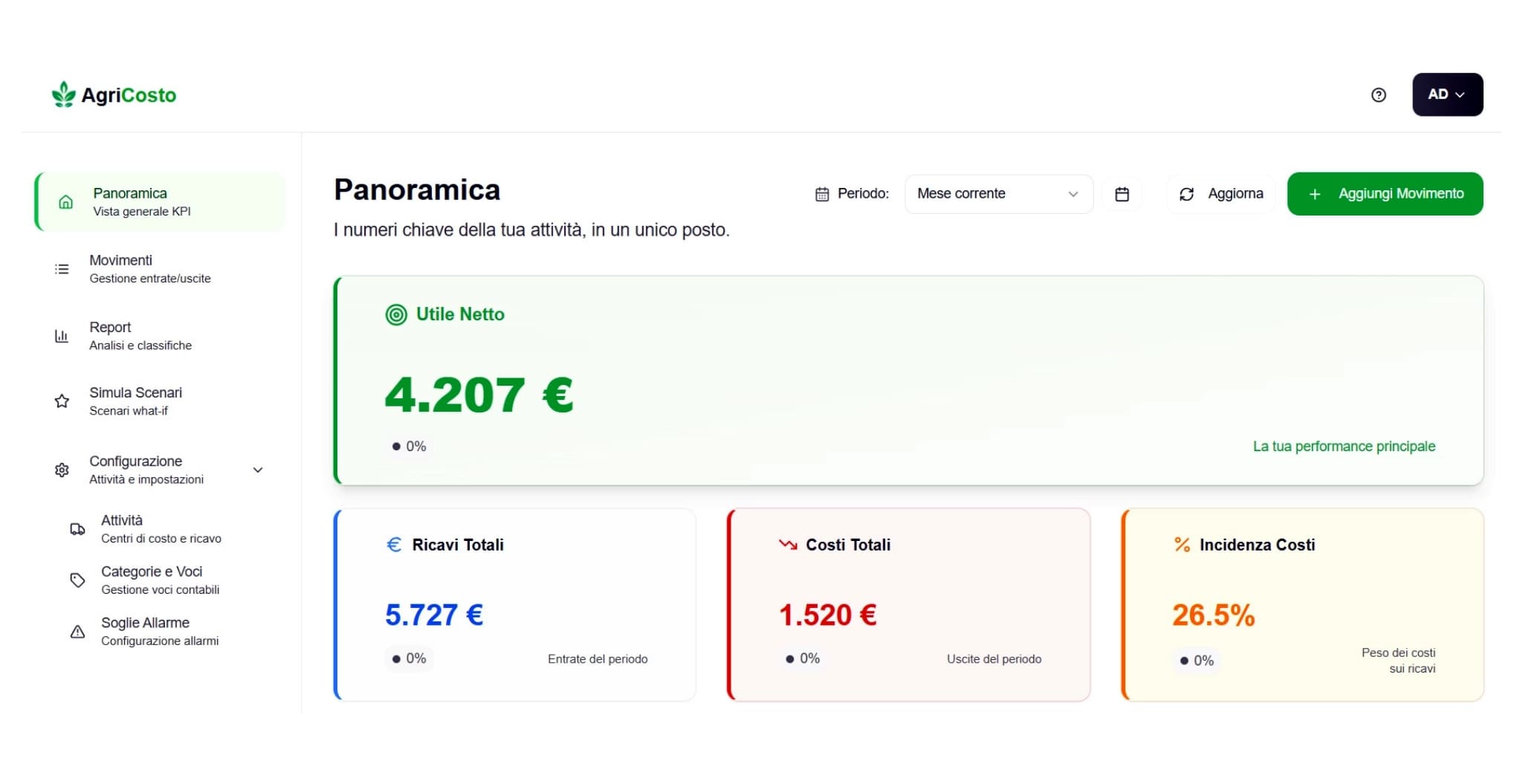Click the calendar picker icon beside Periodo
The height and width of the screenshot is (784, 1523).
(1122, 193)
